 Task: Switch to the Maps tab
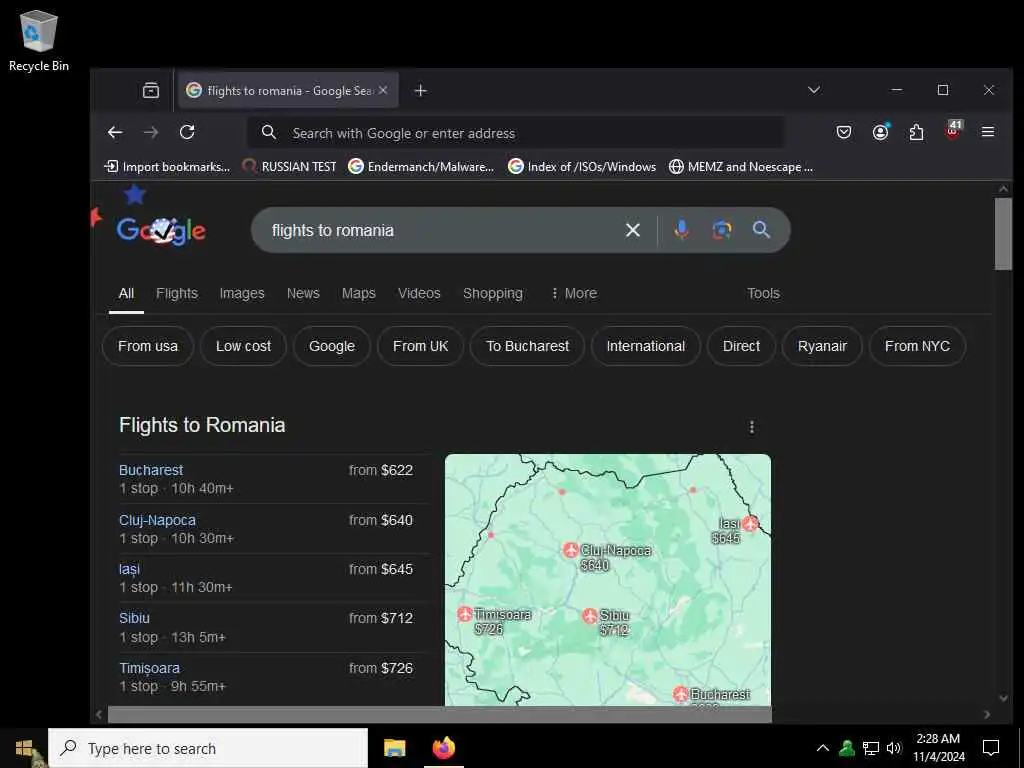tap(359, 293)
